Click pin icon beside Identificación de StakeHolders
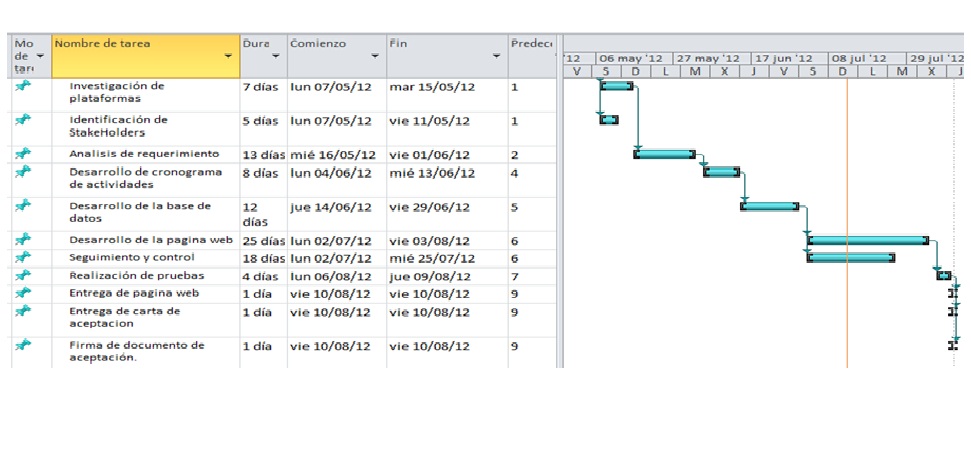The width and height of the screenshot is (971, 460). (x=24, y=120)
